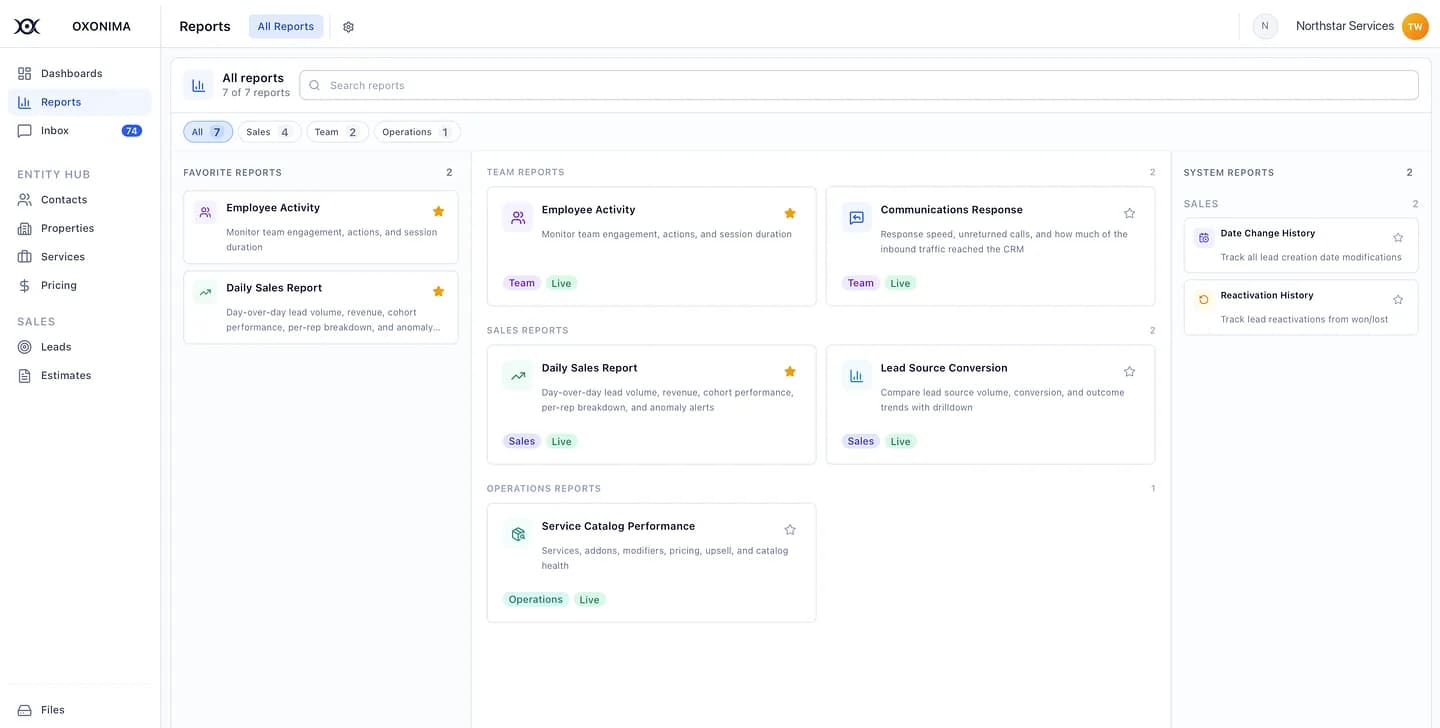Open Properties from the sidebar
Viewport: 1440px width, 728px height.
(80, 228)
